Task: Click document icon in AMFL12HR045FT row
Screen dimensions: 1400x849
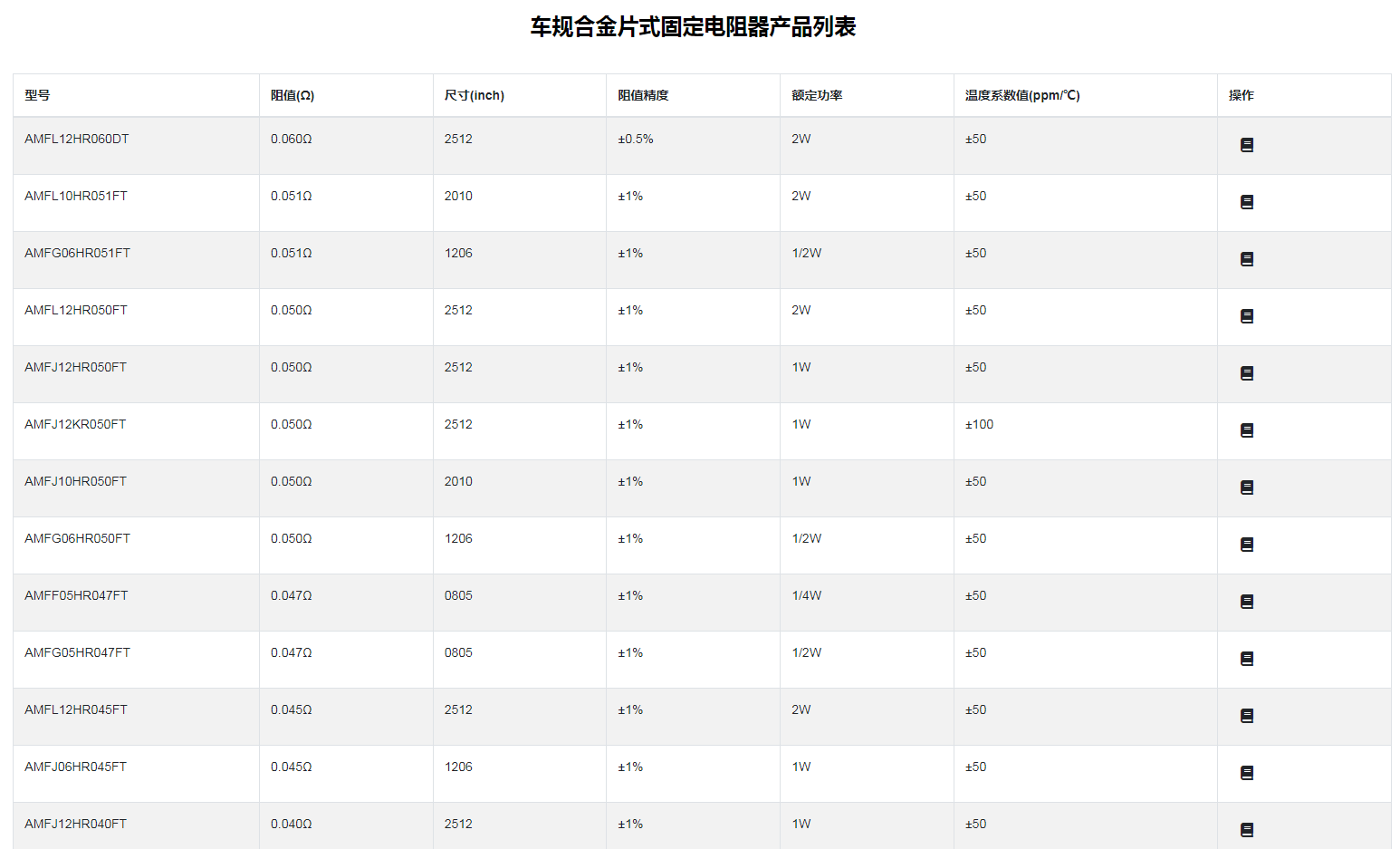Action: 1247,716
